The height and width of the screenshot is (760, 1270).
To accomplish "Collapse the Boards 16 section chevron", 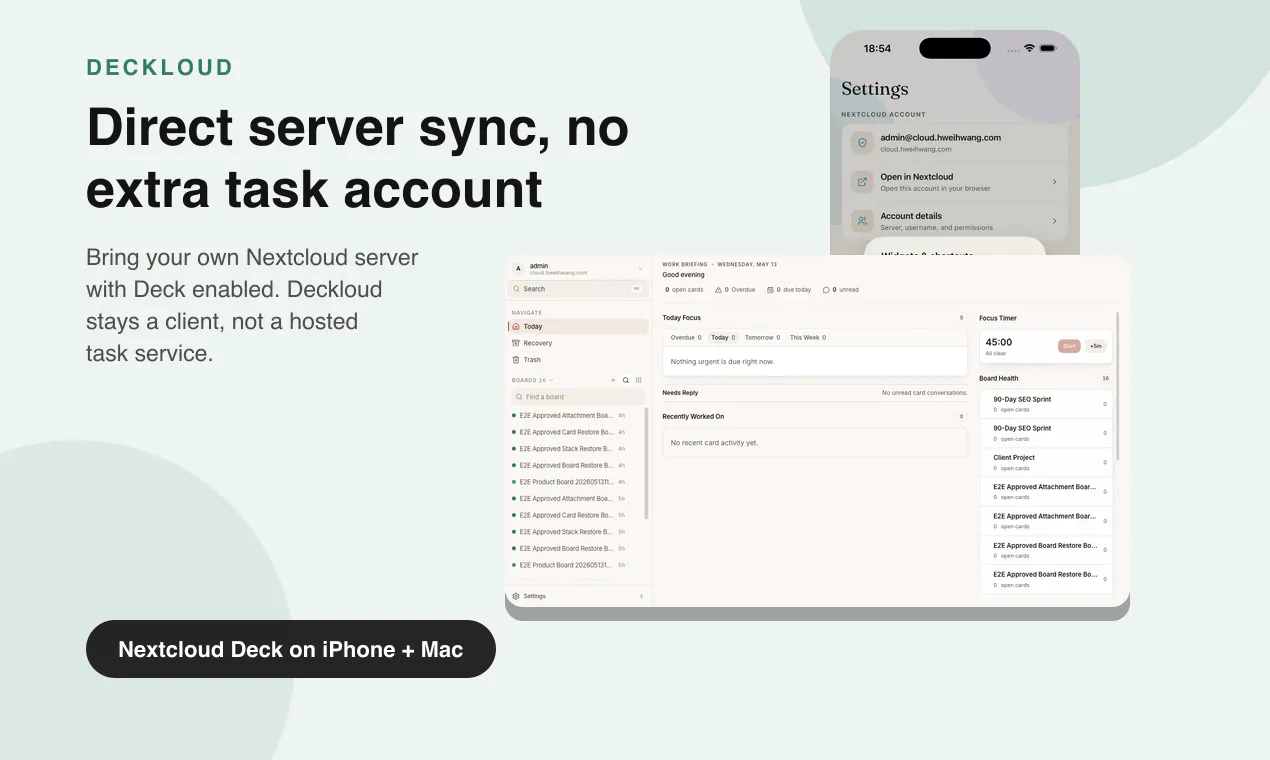I will (x=551, y=380).
